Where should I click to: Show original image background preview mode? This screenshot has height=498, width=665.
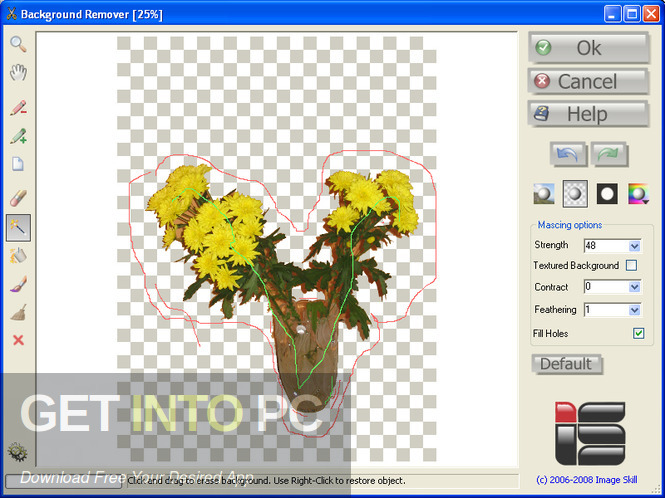pos(544,194)
